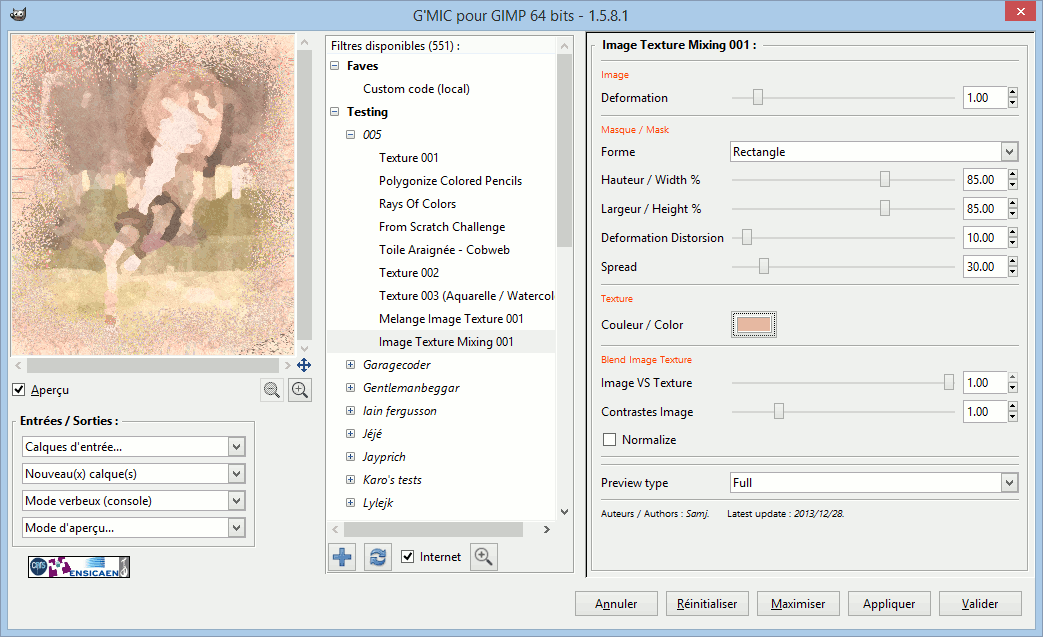Select Image Texture Mixing 001 filter
This screenshot has width=1043, height=637.
(446, 342)
